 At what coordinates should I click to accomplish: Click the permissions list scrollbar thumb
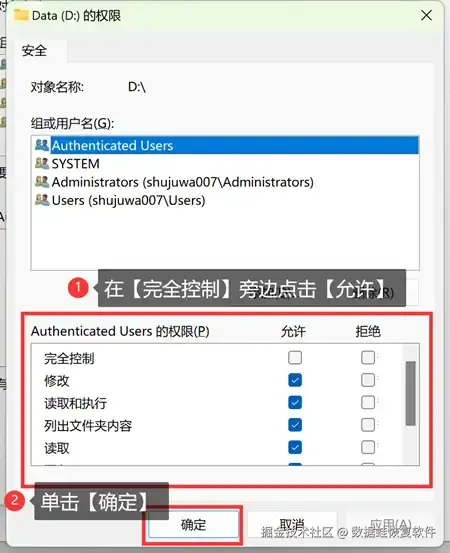[x=411, y=394]
